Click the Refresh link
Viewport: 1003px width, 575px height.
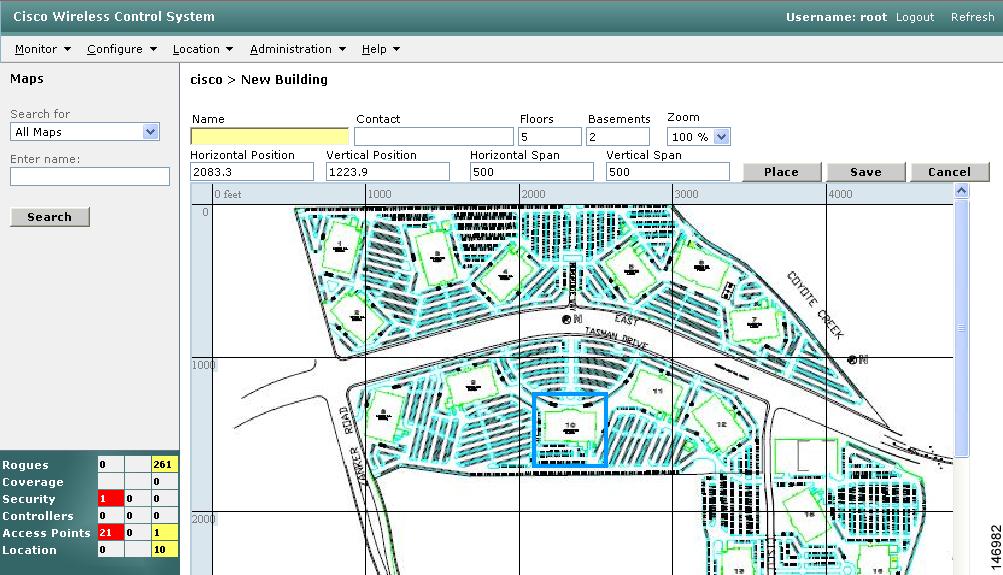(972, 17)
